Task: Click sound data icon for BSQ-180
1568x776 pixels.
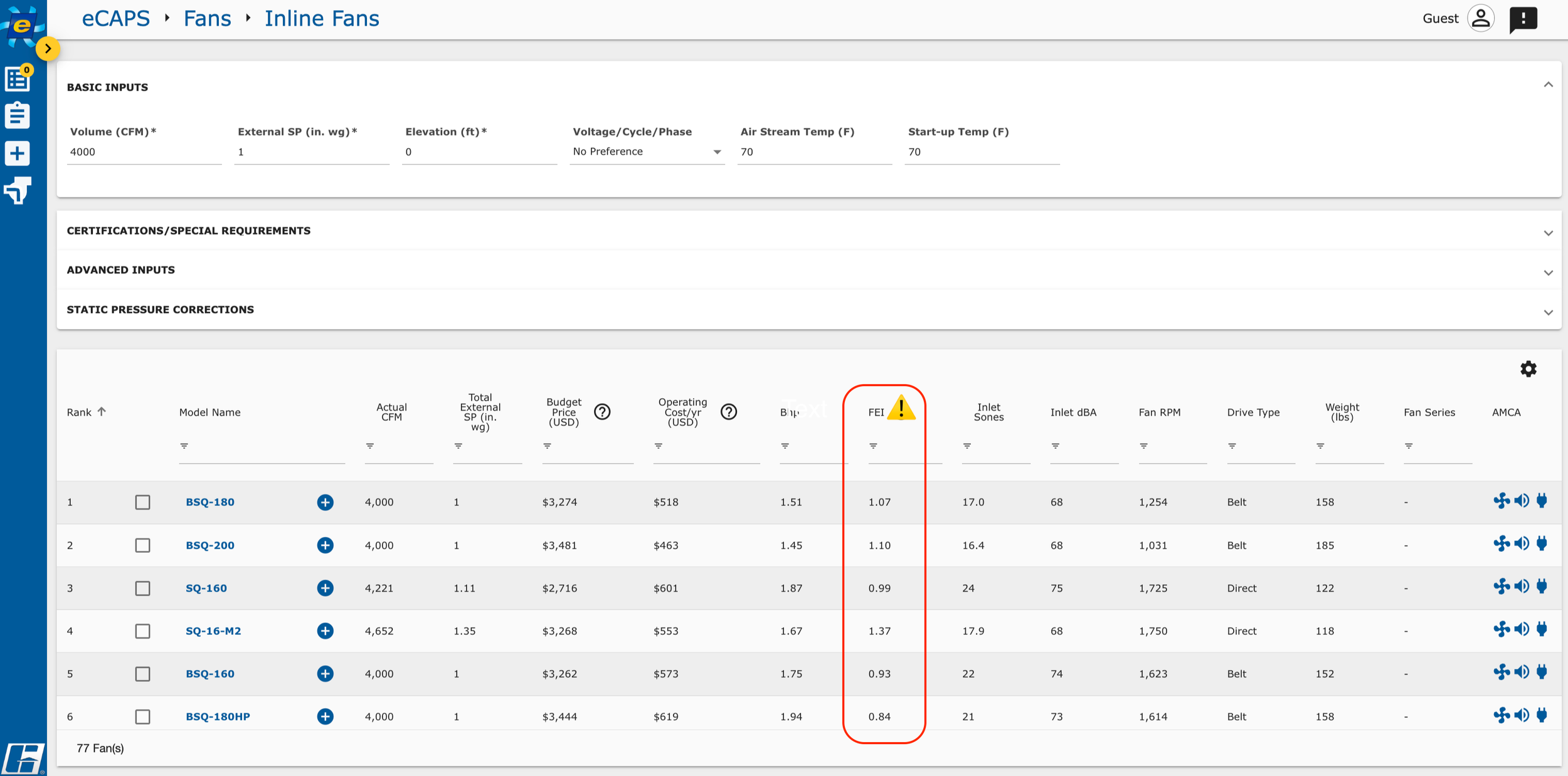Action: [x=1522, y=501]
